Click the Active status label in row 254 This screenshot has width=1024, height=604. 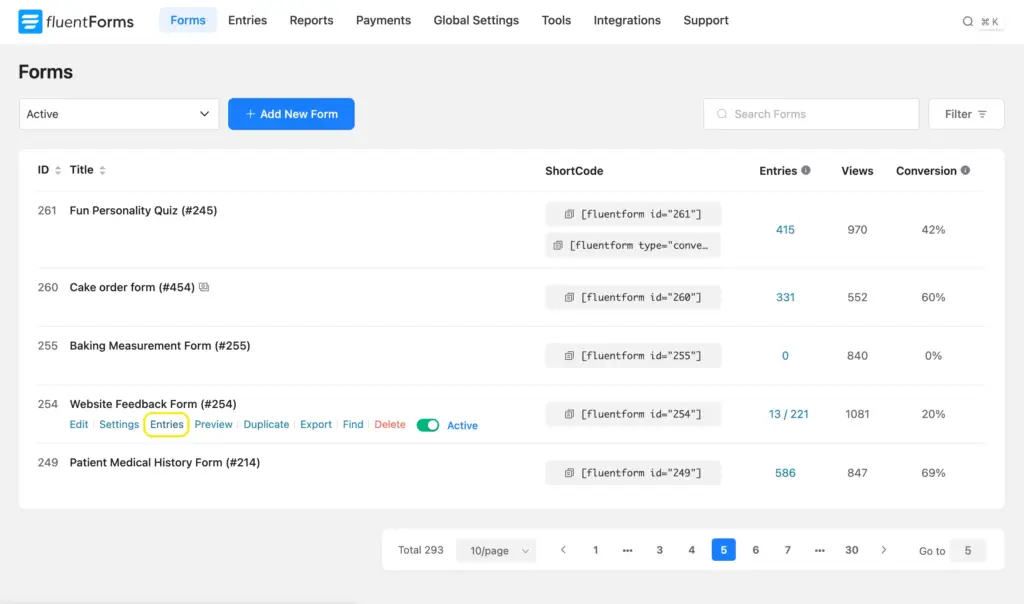point(462,425)
